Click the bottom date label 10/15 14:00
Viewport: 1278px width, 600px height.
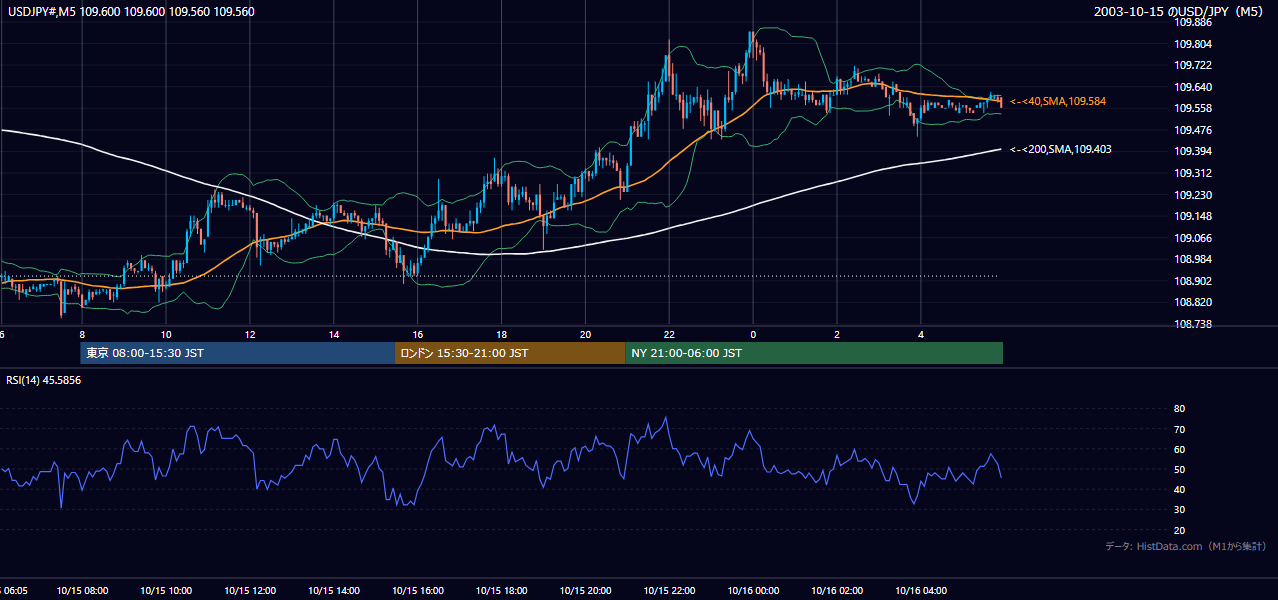tap(334, 591)
